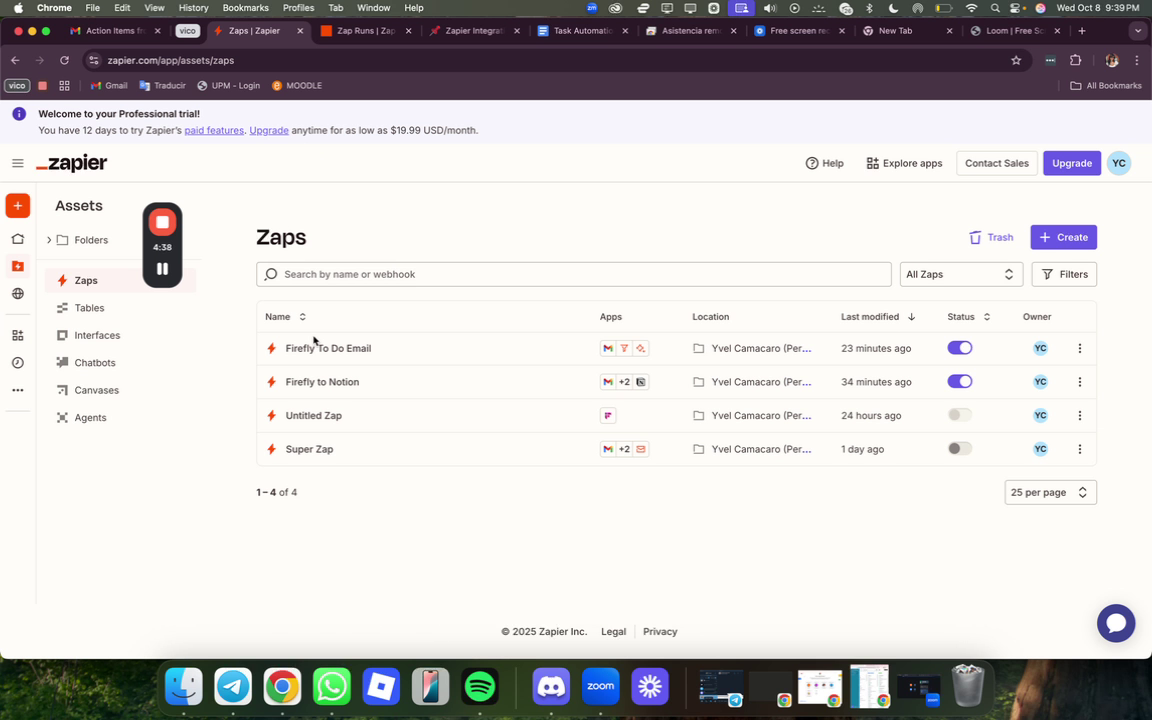
Task: Turn off the Firefly to Notion zap
Action: [960, 381]
